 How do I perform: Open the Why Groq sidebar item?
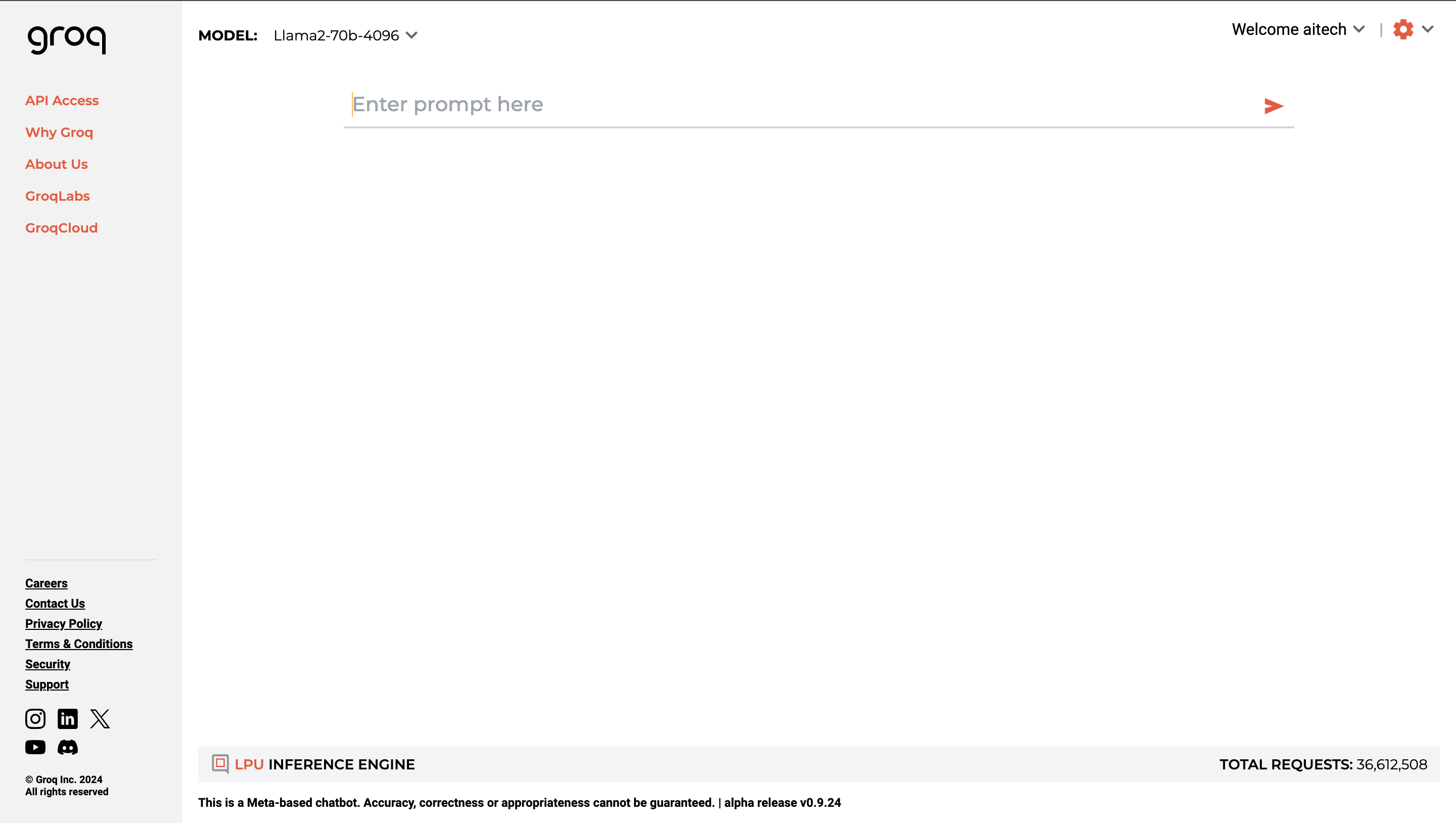click(59, 132)
